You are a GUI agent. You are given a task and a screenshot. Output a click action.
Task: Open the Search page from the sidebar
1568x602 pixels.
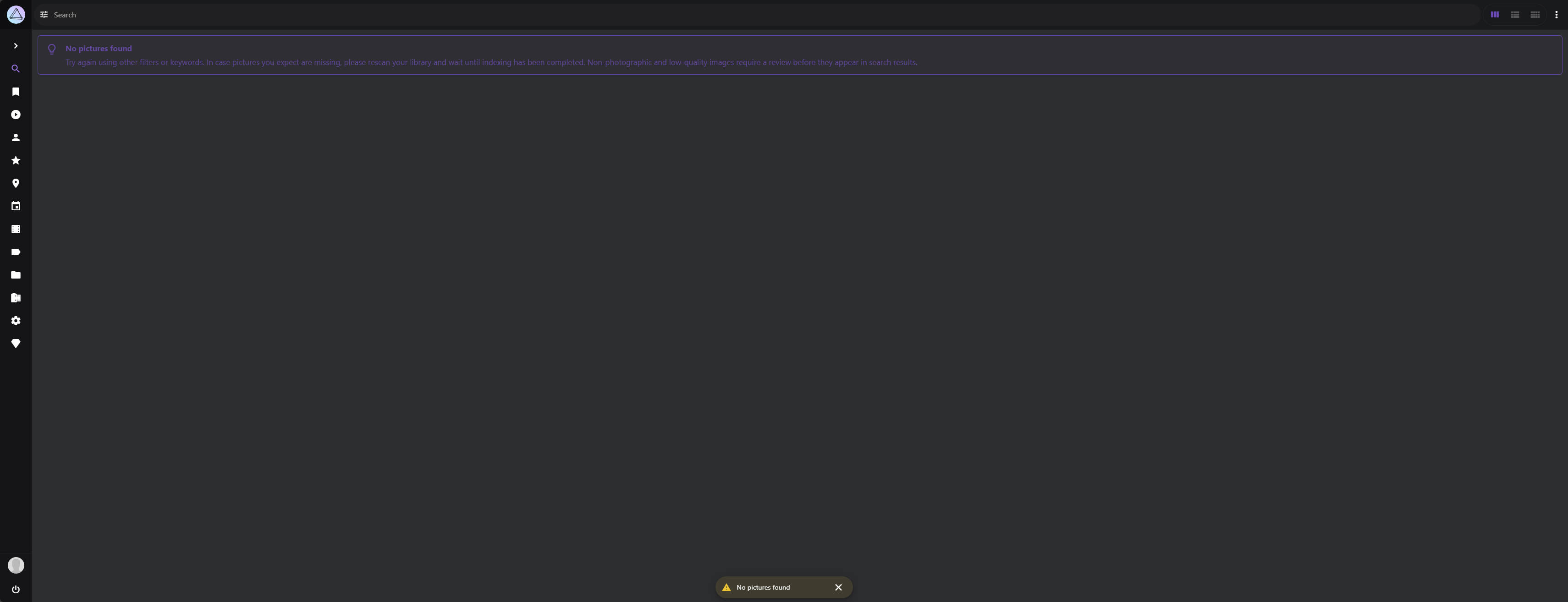[16, 69]
